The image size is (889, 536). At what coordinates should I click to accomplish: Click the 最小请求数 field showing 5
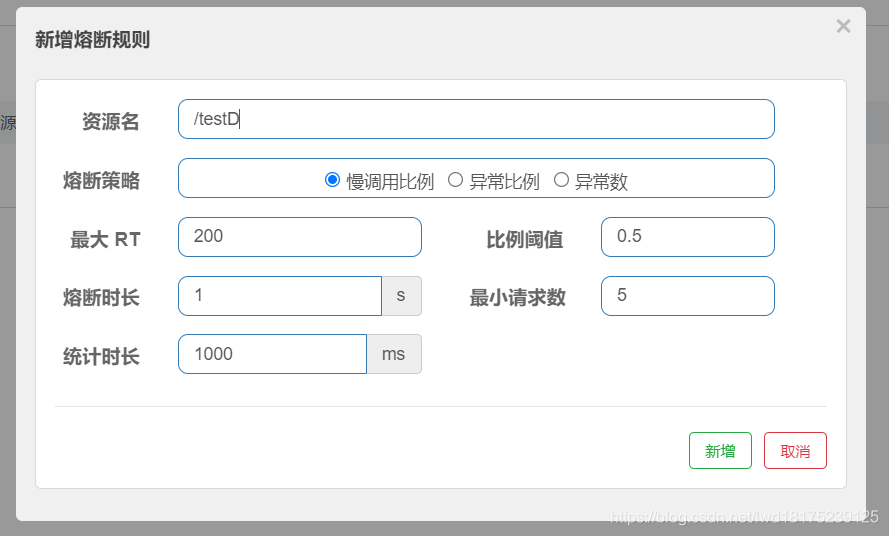(x=688, y=296)
